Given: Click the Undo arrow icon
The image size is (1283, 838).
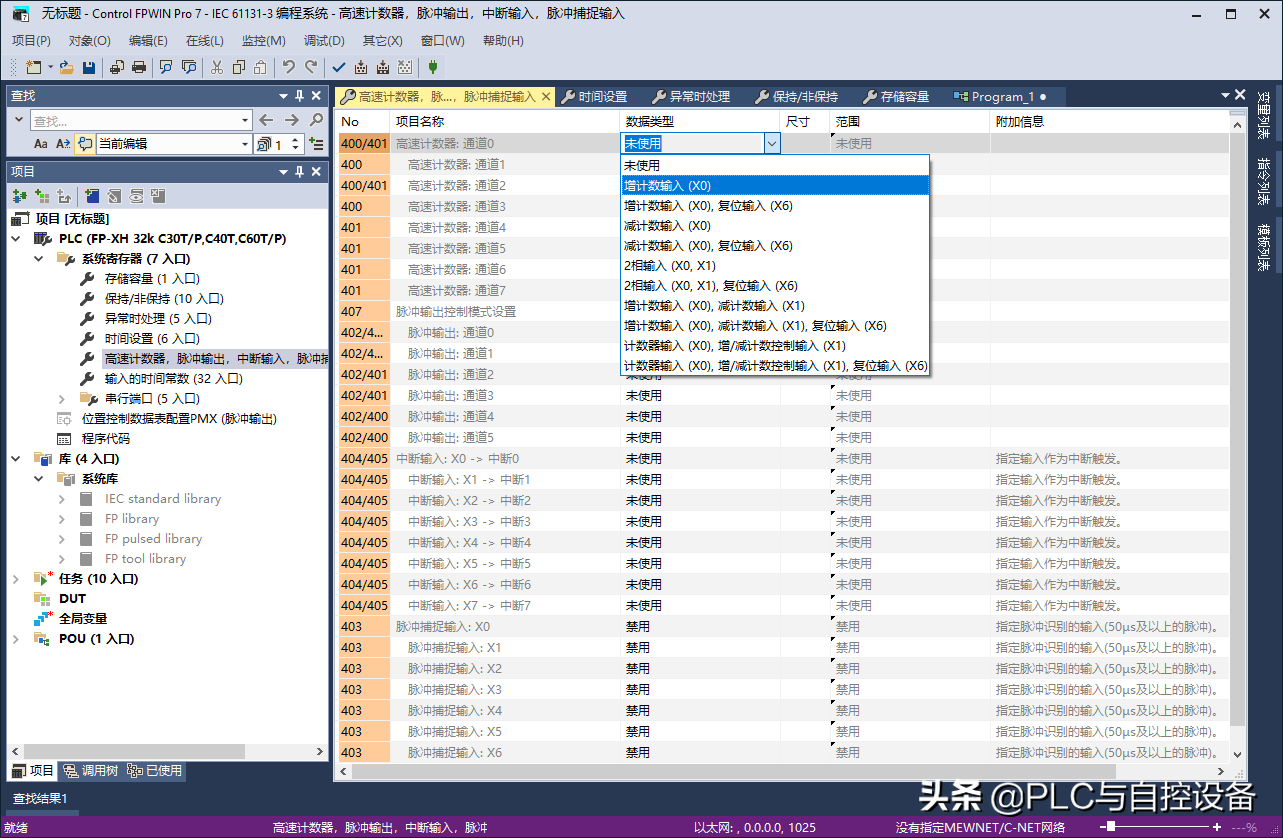Looking at the screenshot, I should click(x=289, y=67).
